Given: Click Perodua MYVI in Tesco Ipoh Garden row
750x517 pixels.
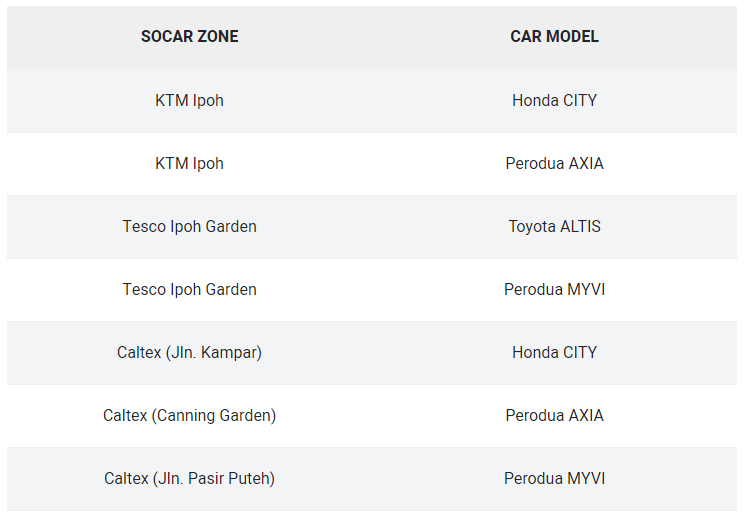Looking at the screenshot, I should point(554,289).
